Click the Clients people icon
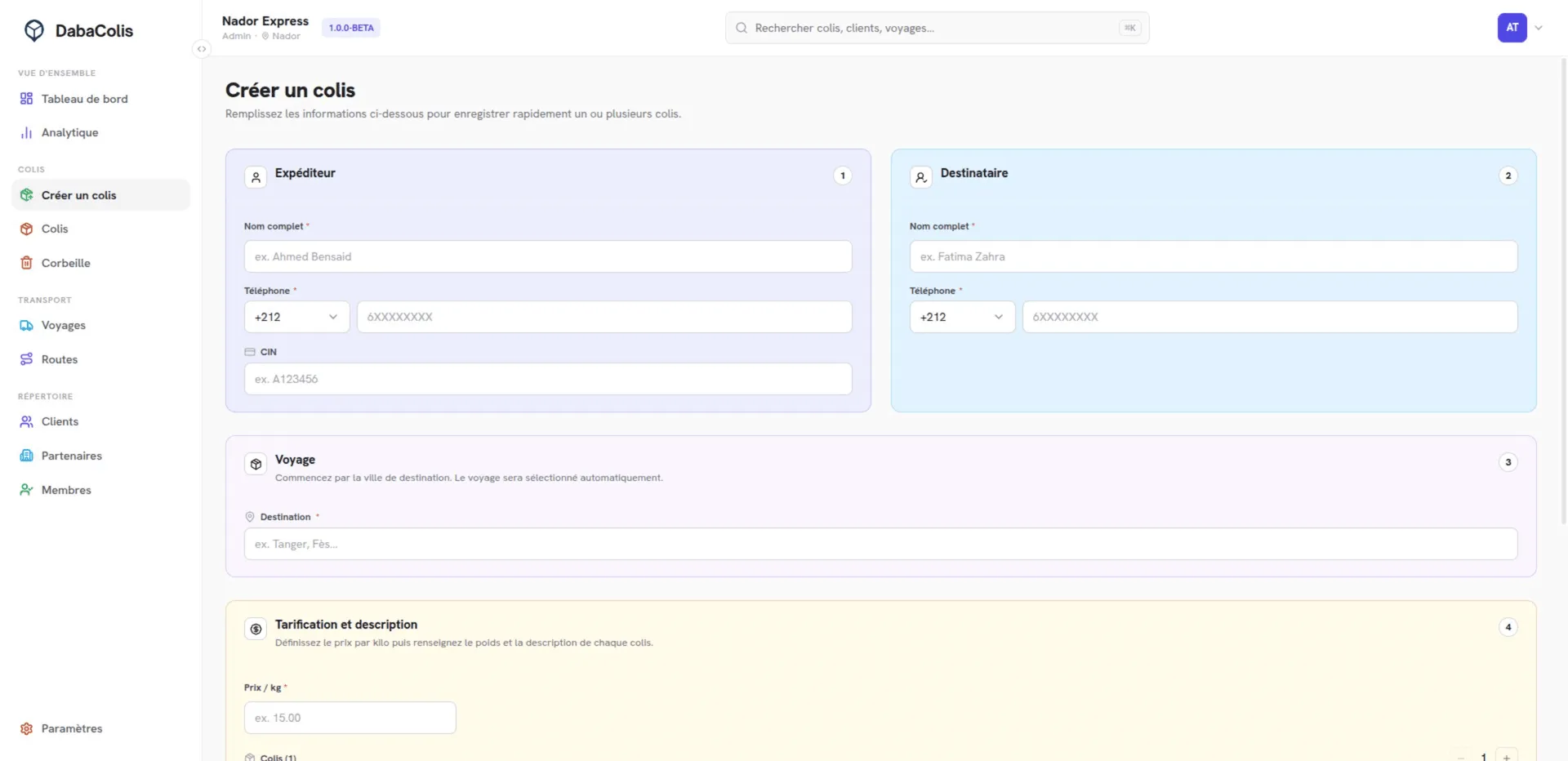 tap(26, 421)
